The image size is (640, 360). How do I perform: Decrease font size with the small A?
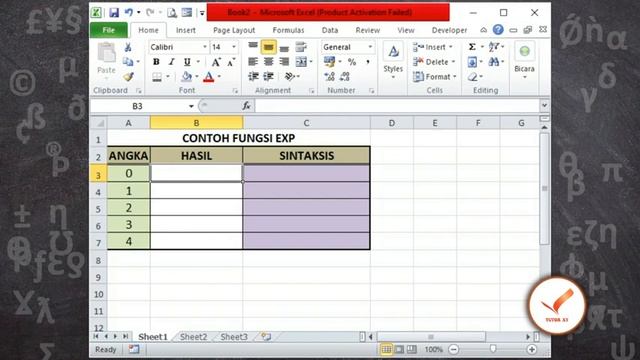pos(231,62)
